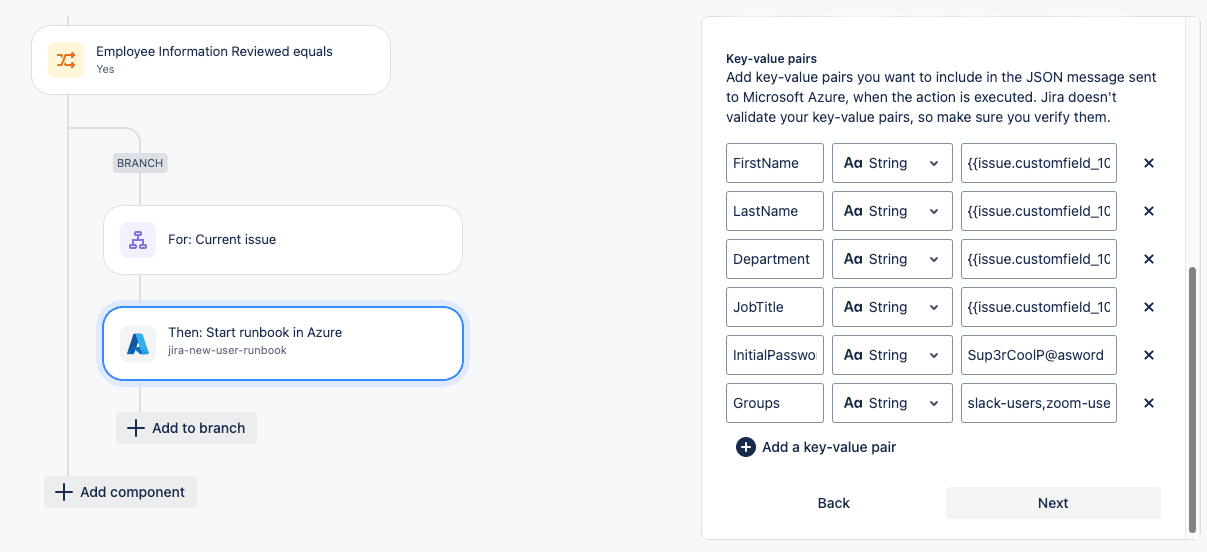
Task: Click the jira-new-user-runbook subtitle text
Action: (227, 351)
